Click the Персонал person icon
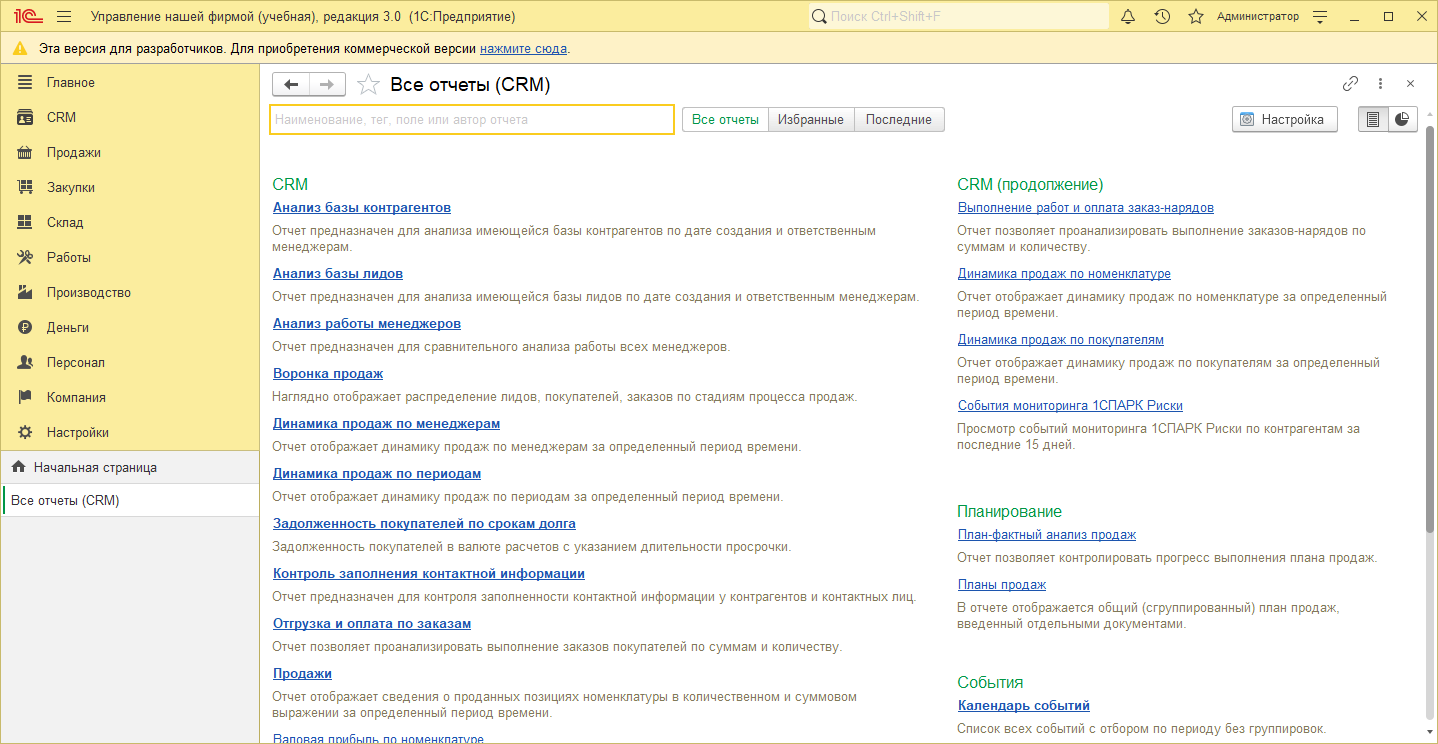 point(26,362)
